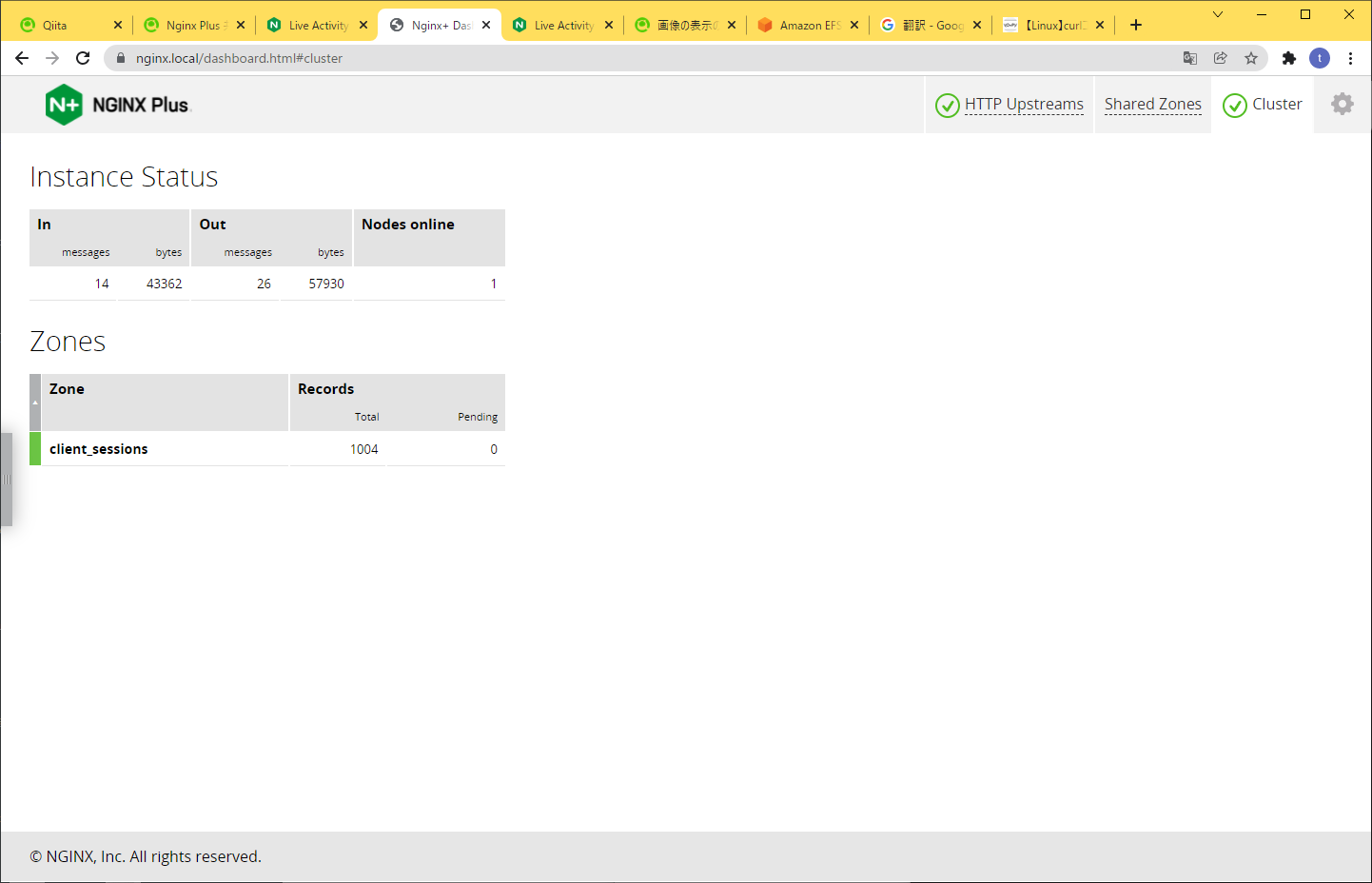Viewport: 1372px width, 883px height.
Task: Click the green status indicator for client_sessions
Action: pyautogui.click(x=35, y=449)
